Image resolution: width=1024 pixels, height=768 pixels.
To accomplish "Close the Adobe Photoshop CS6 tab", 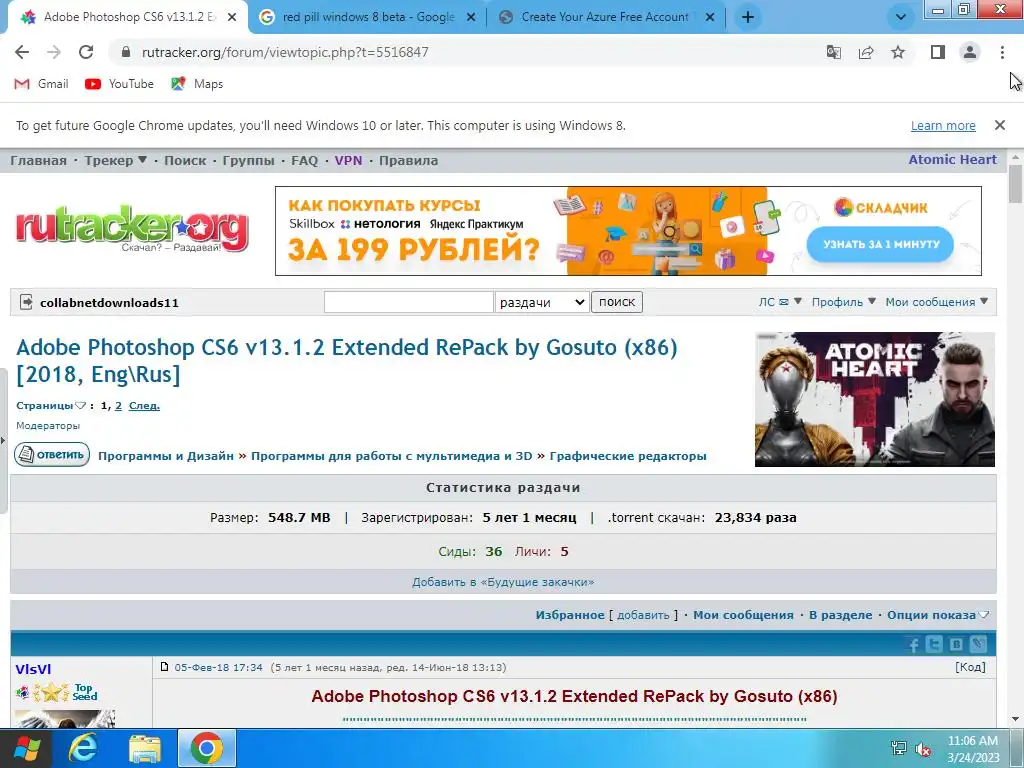I will pos(232,18).
